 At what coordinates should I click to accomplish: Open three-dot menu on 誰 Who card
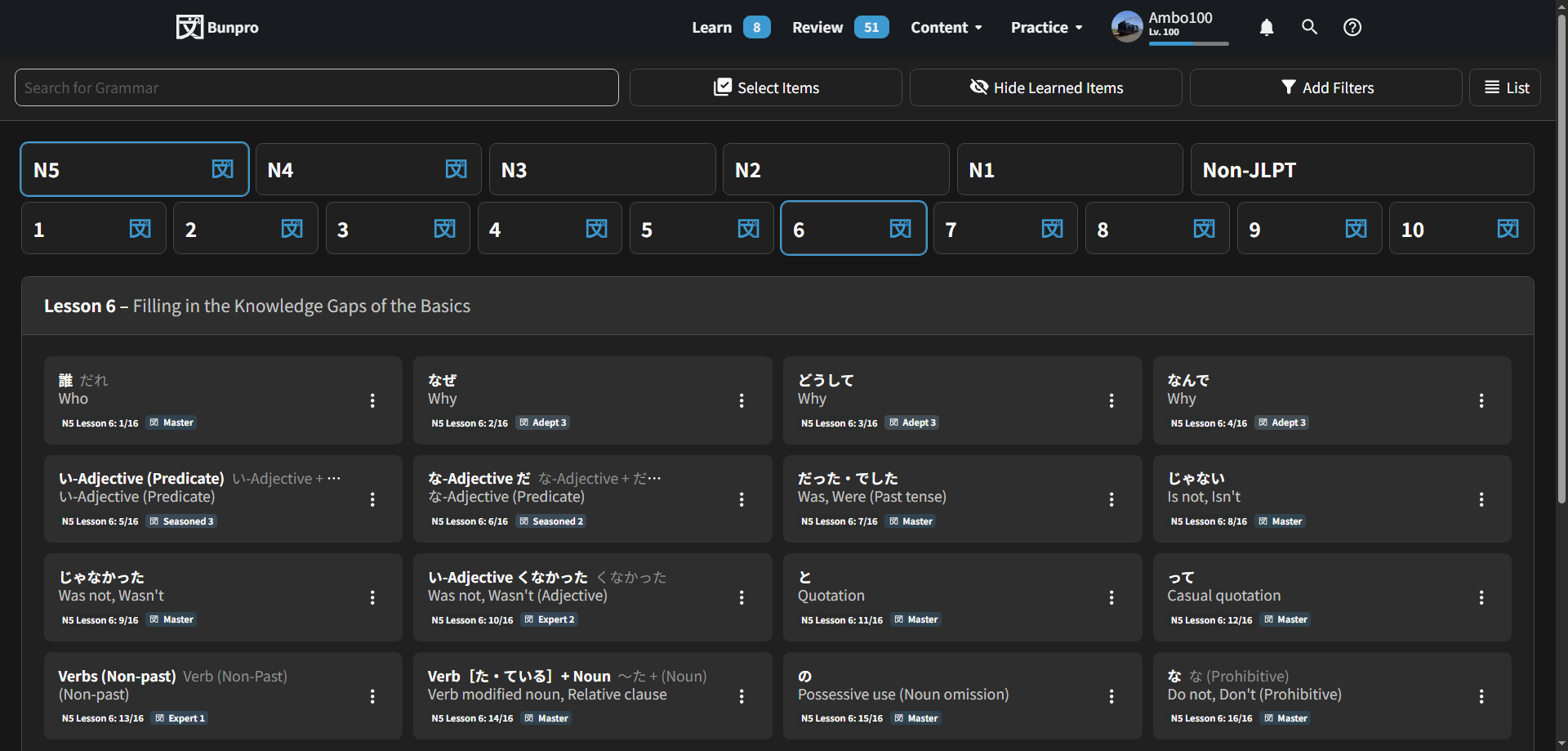[x=372, y=400]
